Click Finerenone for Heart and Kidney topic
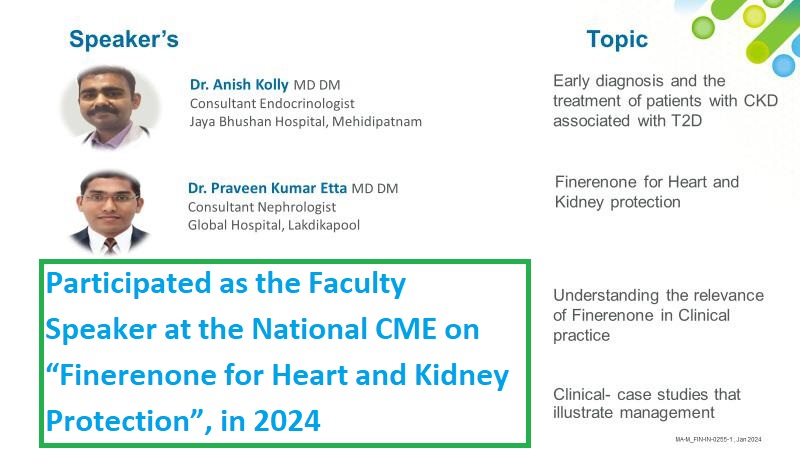Image resolution: width=800 pixels, height=450 pixels. pos(647,192)
